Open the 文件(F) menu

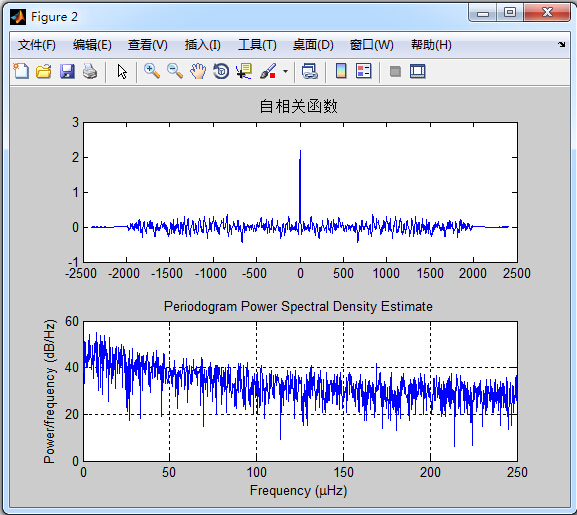(36, 45)
